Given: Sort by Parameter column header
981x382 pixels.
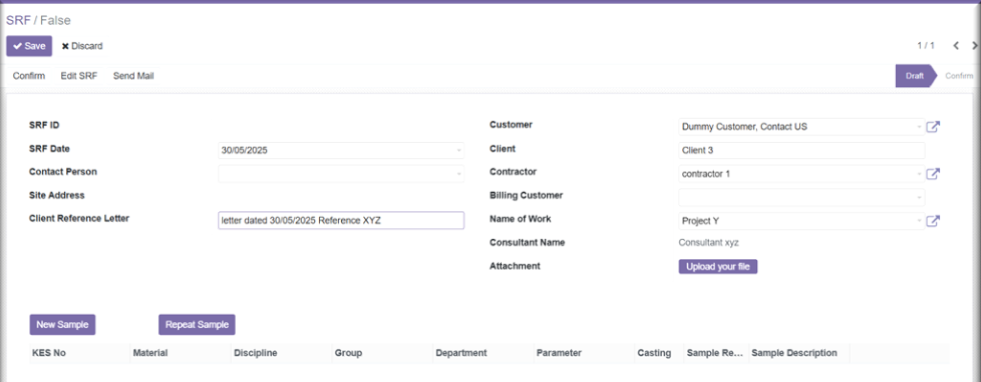Looking at the screenshot, I should 584,353.
